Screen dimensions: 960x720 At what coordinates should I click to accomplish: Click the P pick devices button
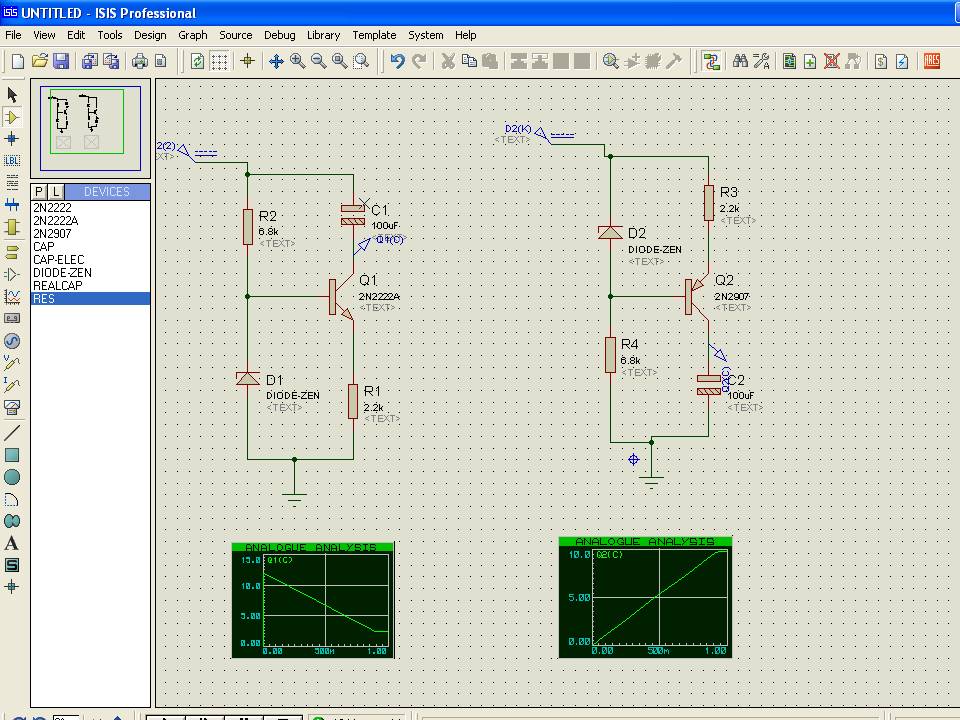point(39,191)
